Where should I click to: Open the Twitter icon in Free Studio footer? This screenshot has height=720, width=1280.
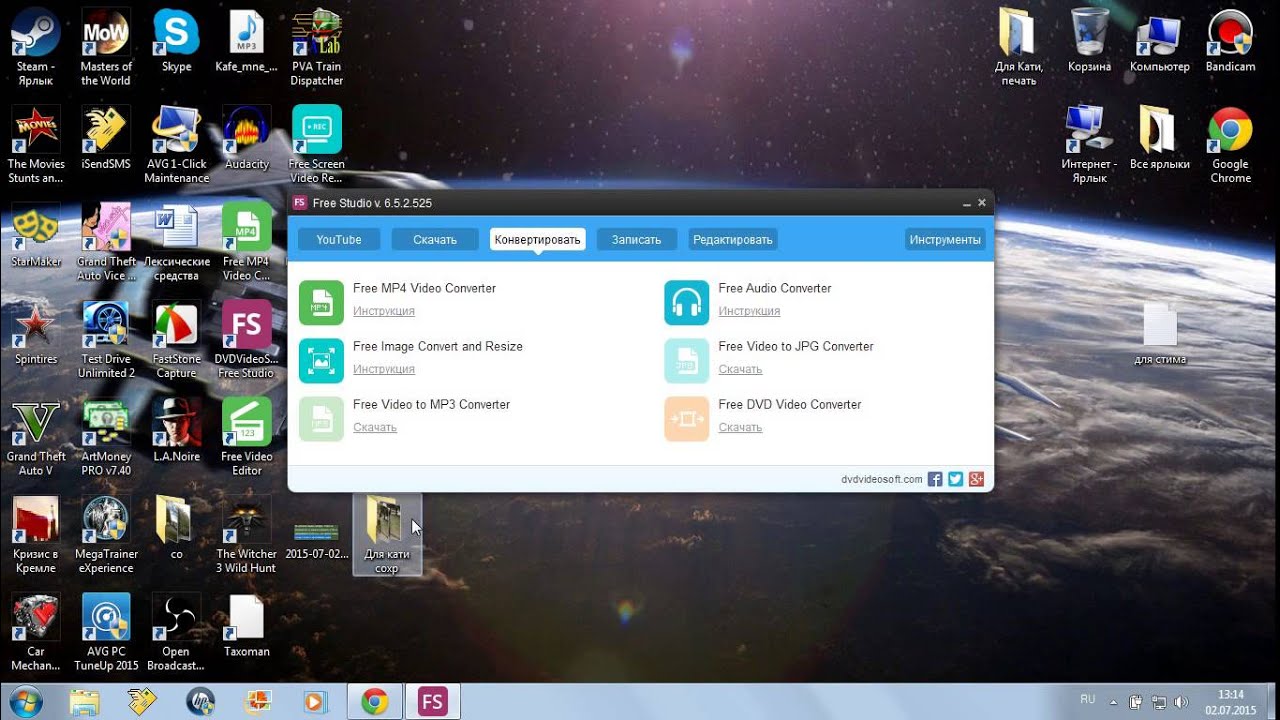955,479
